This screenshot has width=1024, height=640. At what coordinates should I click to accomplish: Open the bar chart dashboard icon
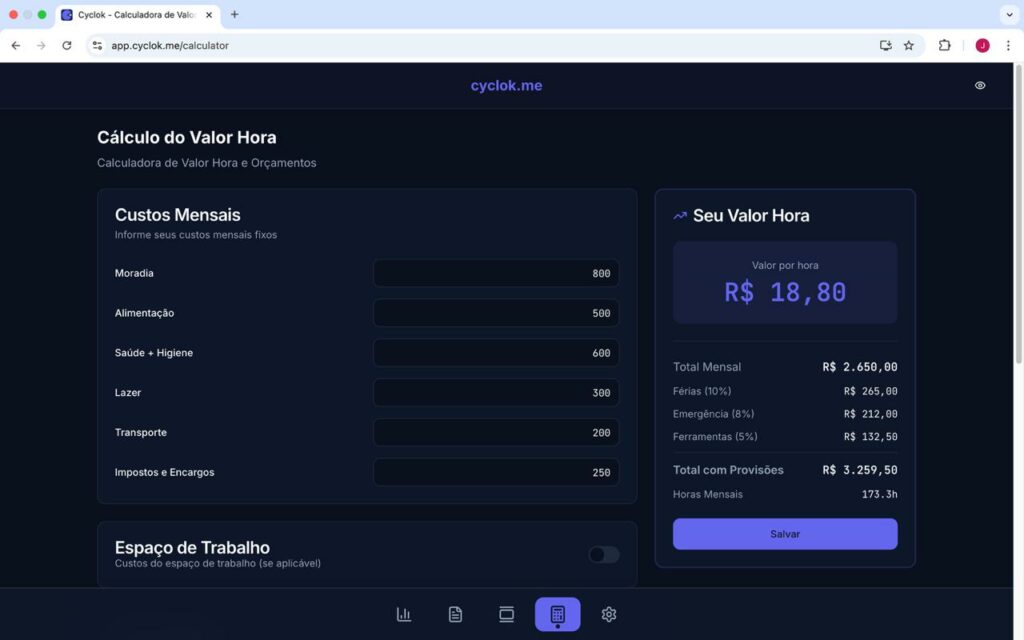(x=404, y=614)
